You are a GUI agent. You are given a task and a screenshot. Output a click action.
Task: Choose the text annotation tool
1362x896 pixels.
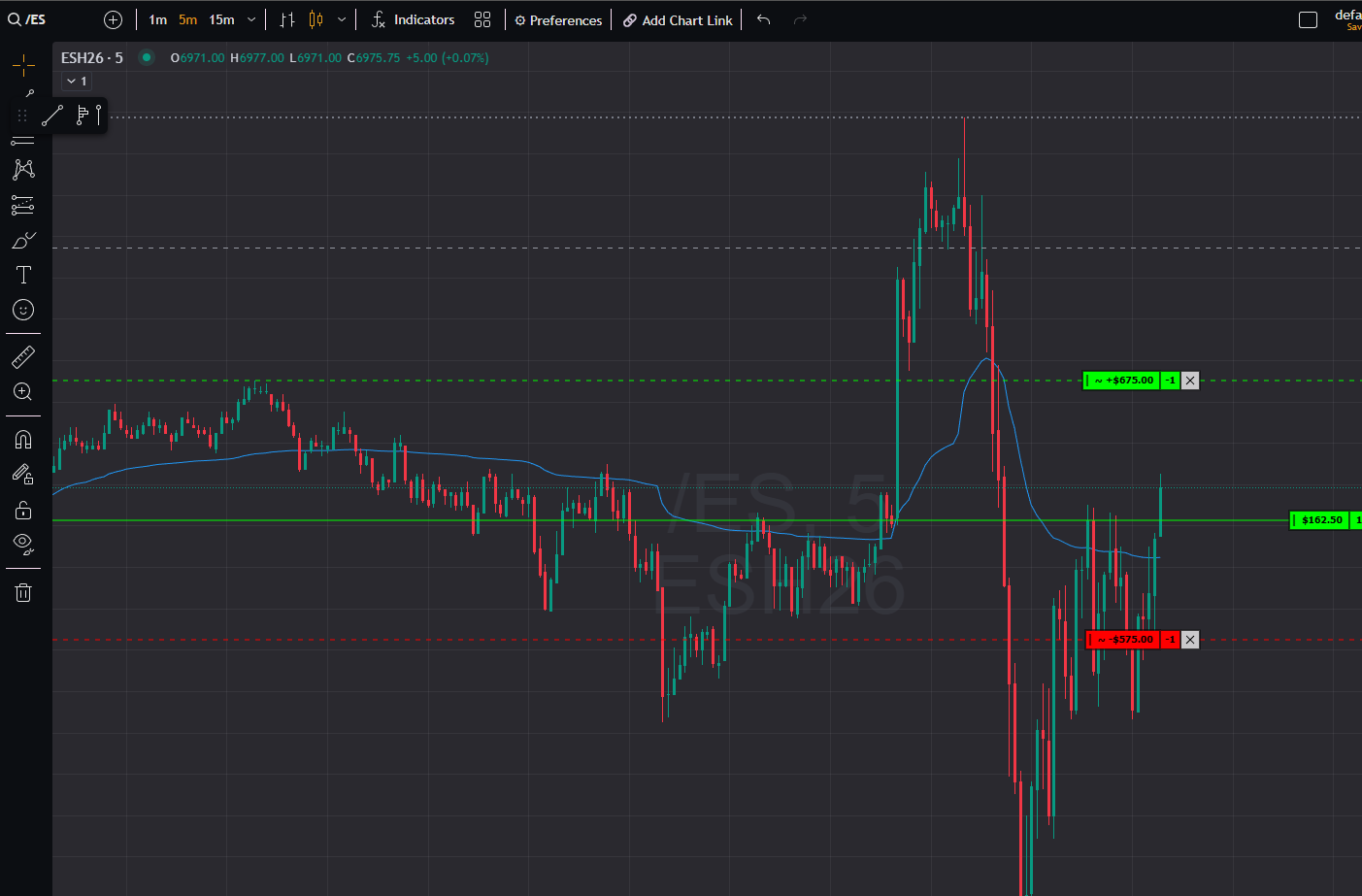coord(23,275)
